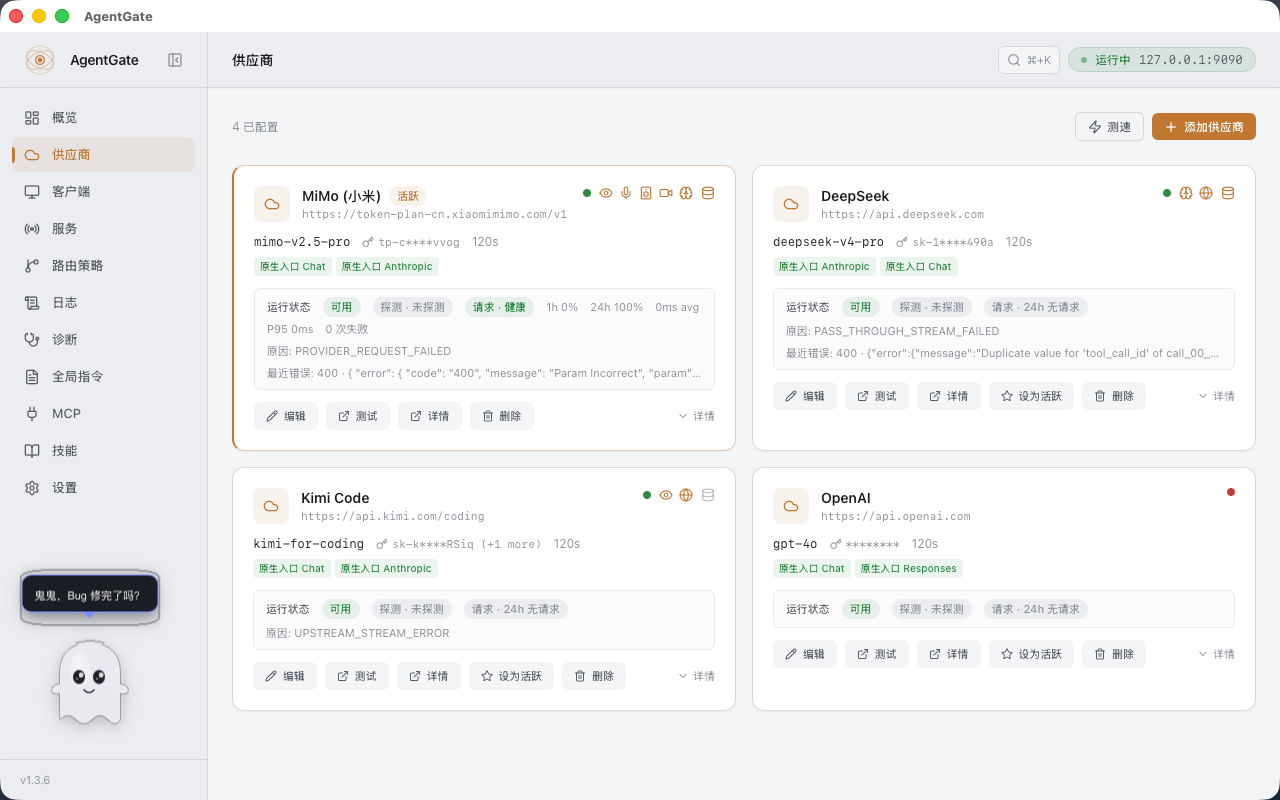This screenshot has width=1280, height=800.
Task: Expand 详情 chevron on OpenAI card
Action: 1216,654
